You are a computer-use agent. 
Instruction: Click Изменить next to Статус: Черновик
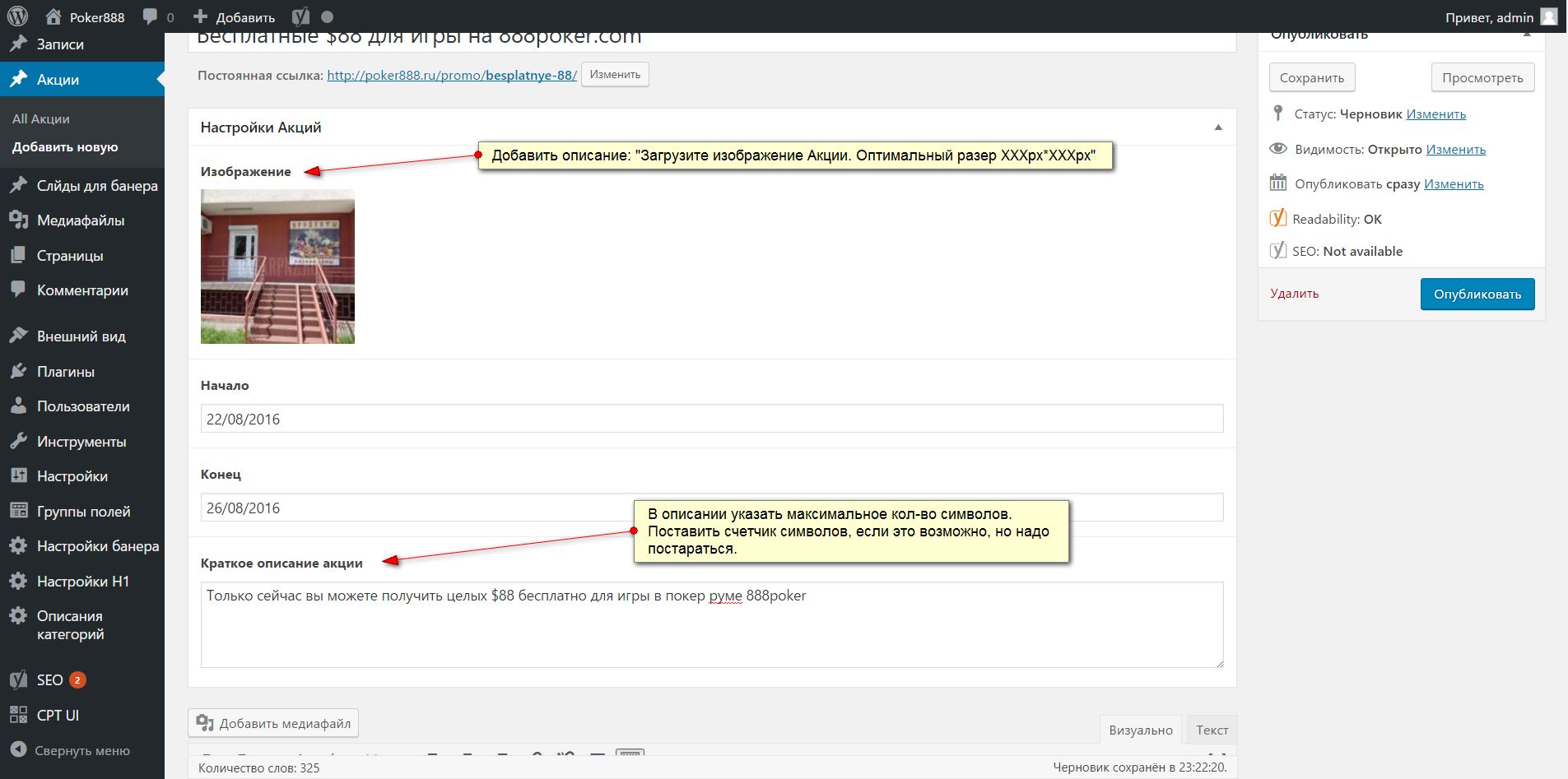coord(1436,114)
